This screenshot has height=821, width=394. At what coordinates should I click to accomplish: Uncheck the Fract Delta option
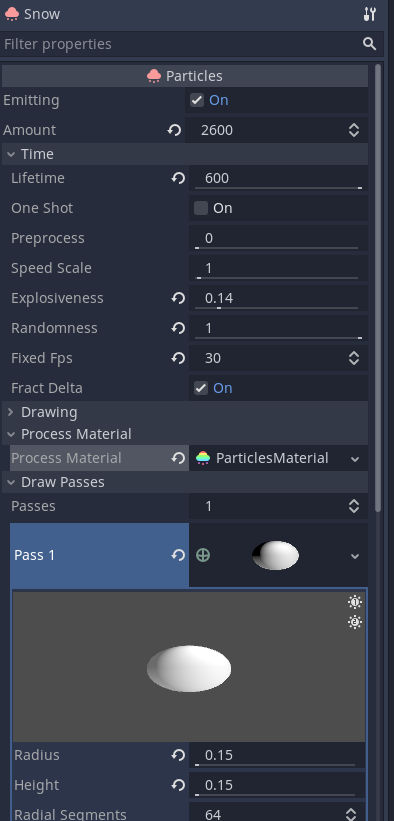pyautogui.click(x=201, y=388)
